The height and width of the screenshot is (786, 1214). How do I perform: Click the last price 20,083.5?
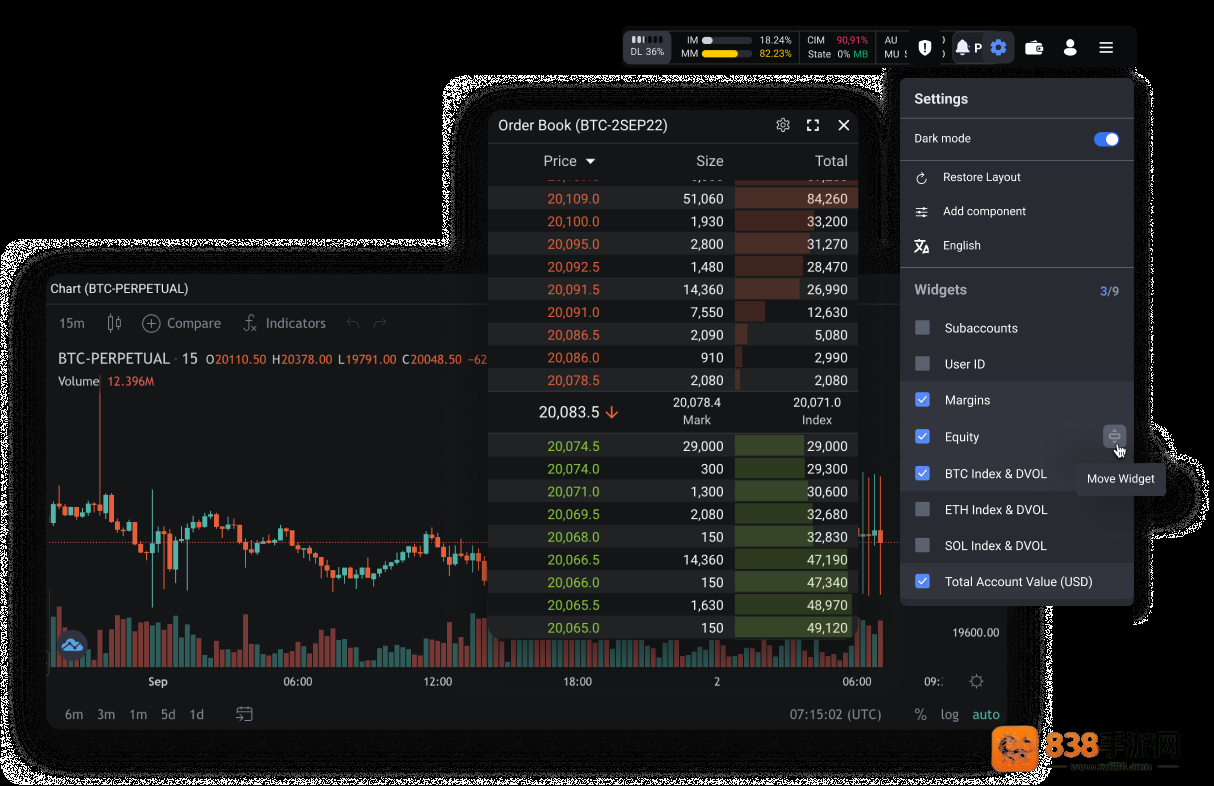click(x=569, y=412)
